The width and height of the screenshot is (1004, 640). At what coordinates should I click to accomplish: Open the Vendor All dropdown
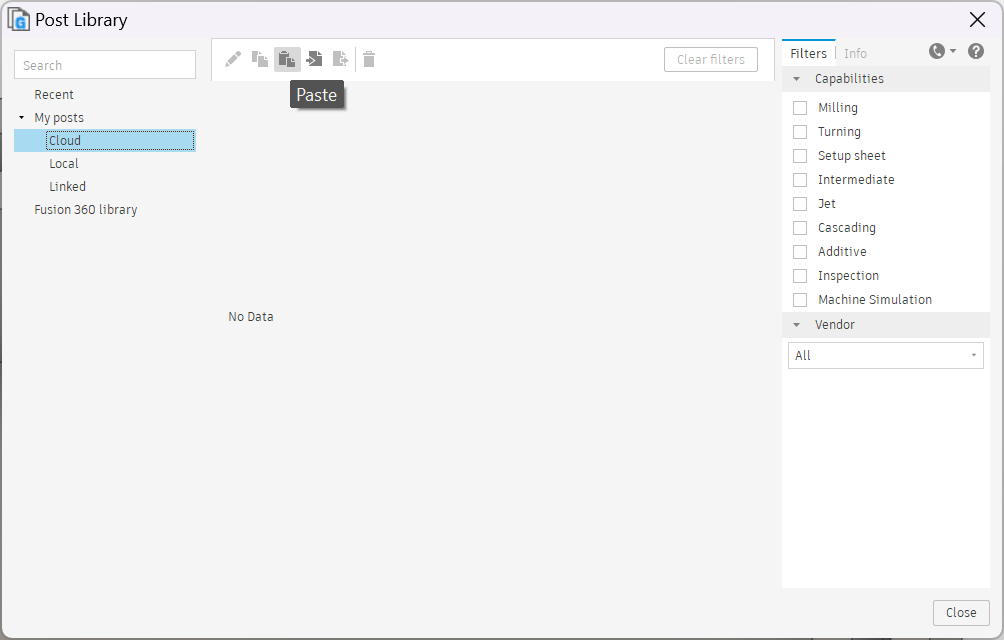[885, 356]
